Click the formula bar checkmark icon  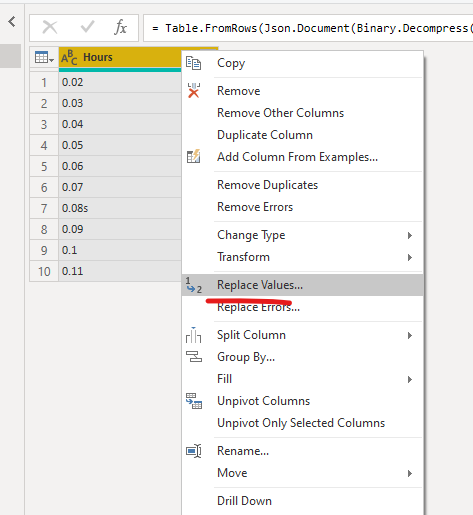point(88,27)
